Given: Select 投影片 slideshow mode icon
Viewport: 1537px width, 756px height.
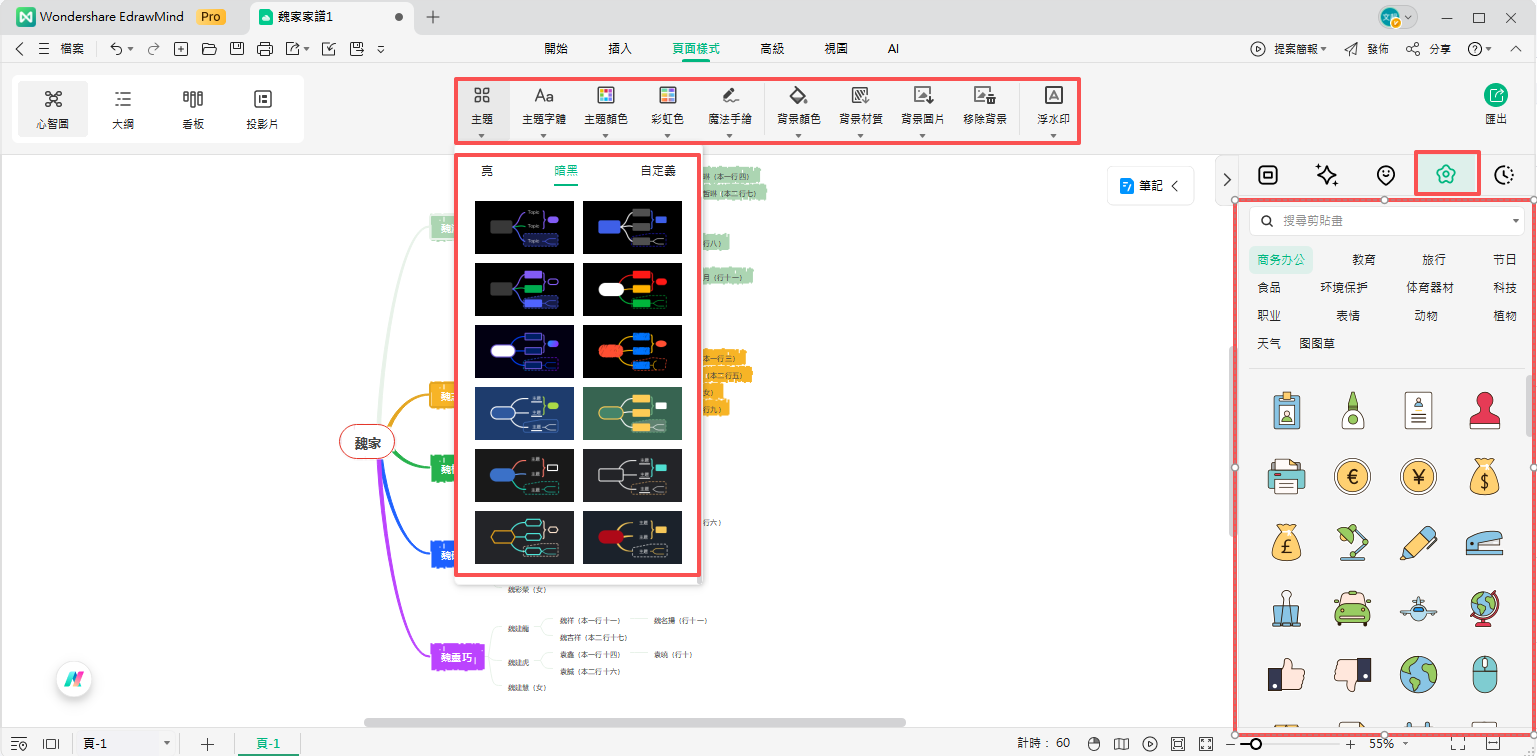Looking at the screenshot, I should (x=262, y=108).
